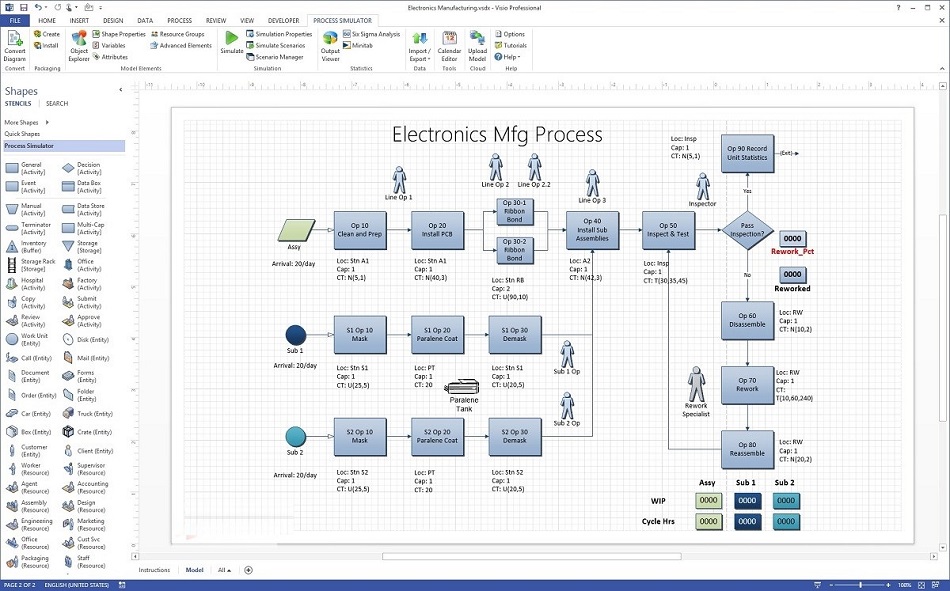This screenshot has width=950, height=591.
Task: Switch to the SEARCH tab in Shapes
Action: [57, 104]
